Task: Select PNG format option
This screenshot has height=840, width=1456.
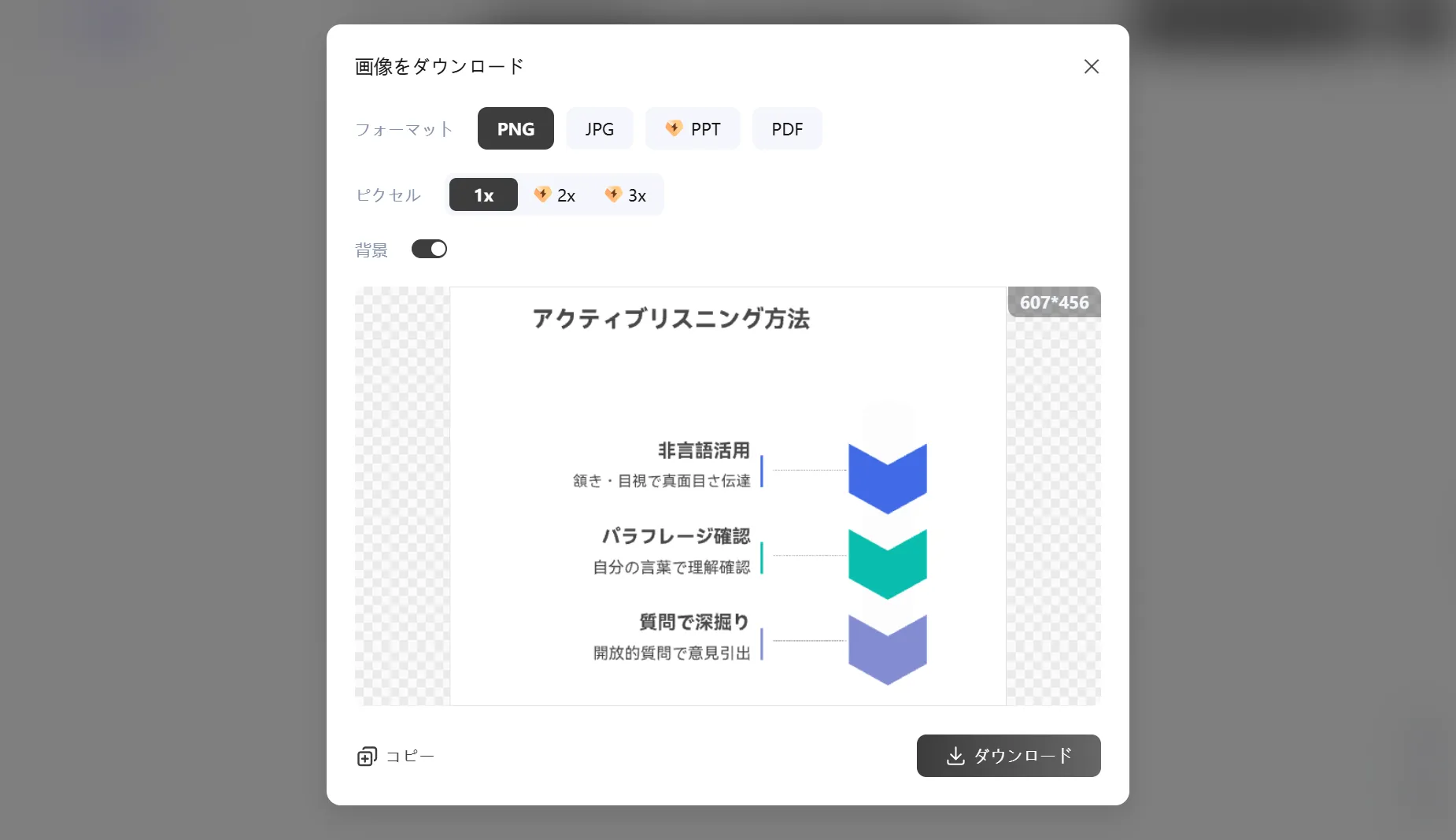Action: [x=516, y=129]
